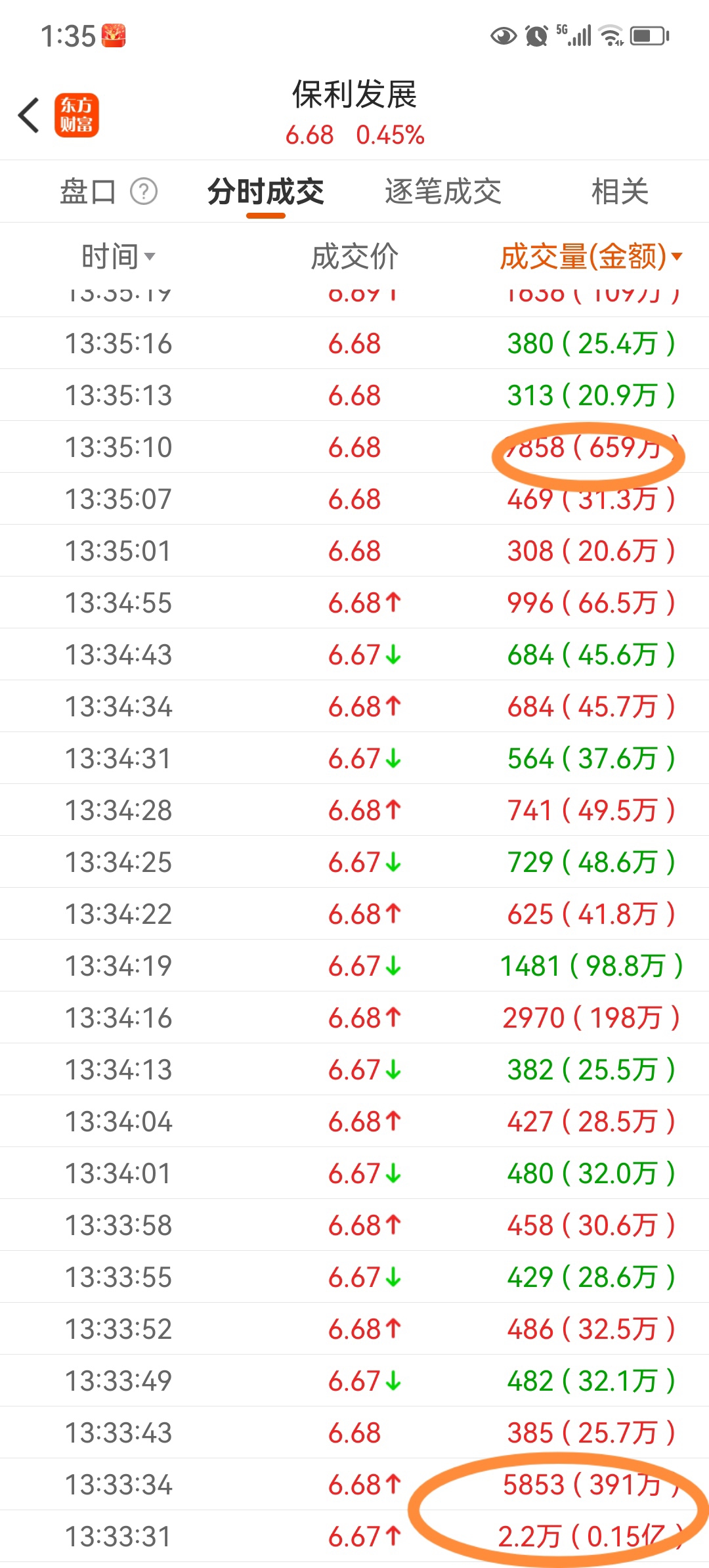Tap the time 13:33:52
The width and height of the screenshot is (709, 1568).
coord(118,1329)
